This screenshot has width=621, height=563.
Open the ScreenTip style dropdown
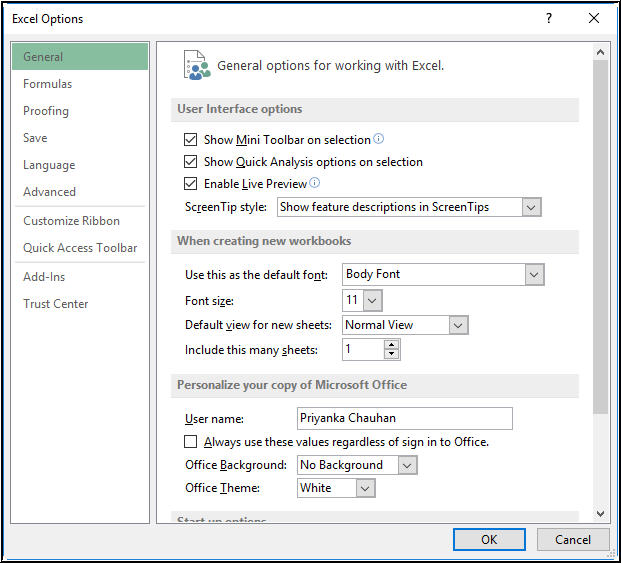click(x=531, y=207)
